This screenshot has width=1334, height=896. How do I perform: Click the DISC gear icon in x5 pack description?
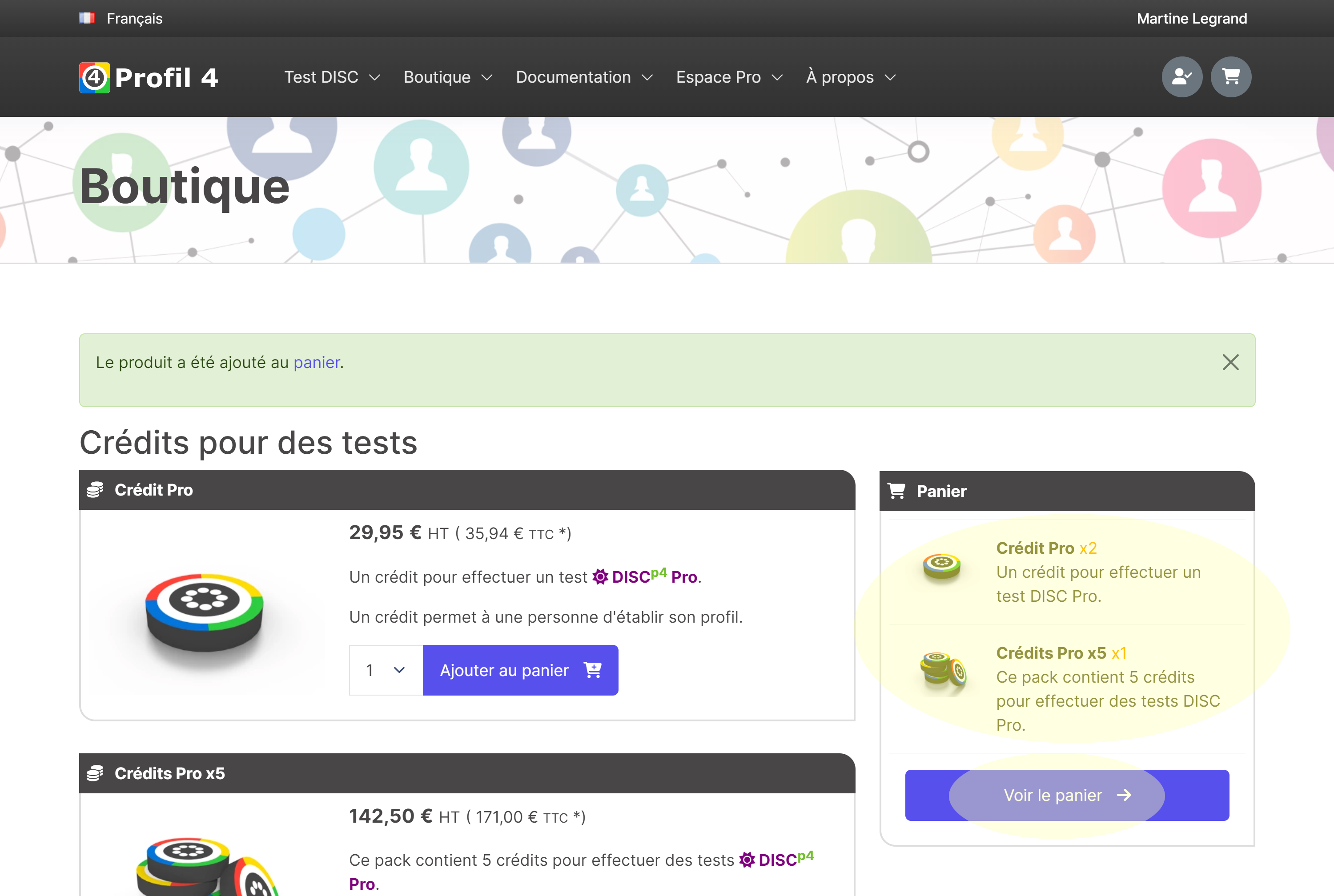(x=747, y=860)
